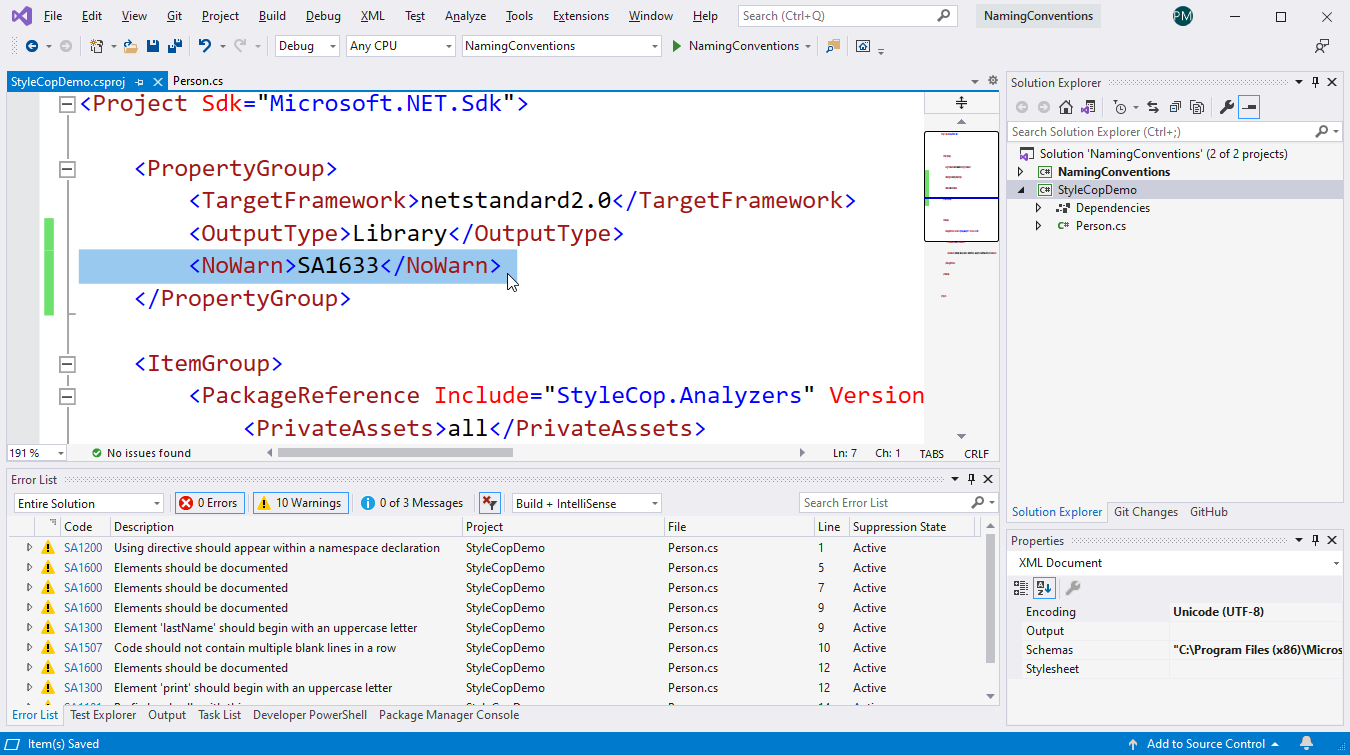
Task: Open the 191 % zoom level dropdown
Action: tap(38, 453)
